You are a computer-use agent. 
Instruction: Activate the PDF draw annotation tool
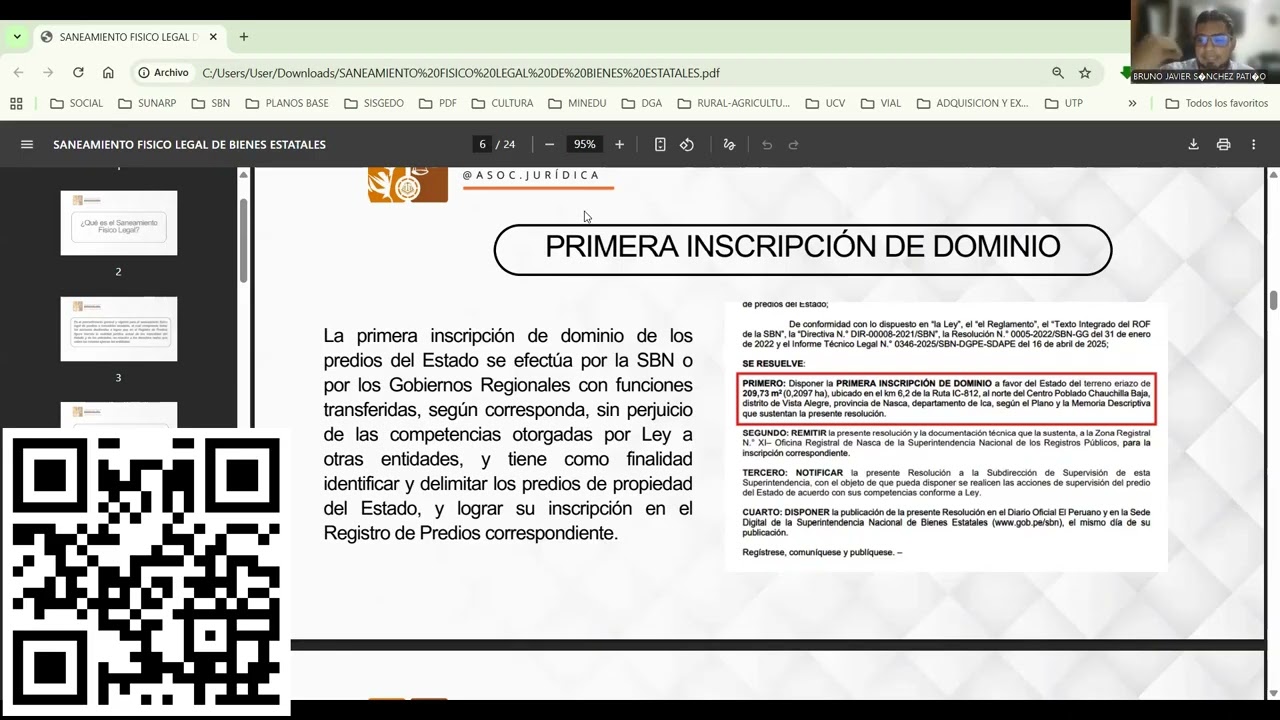(x=729, y=144)
